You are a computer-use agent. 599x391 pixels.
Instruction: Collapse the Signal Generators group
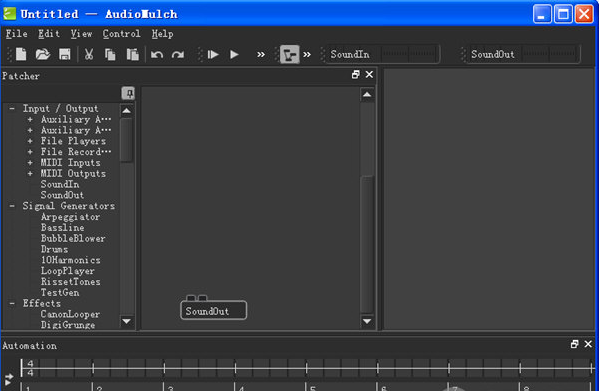pos(12,206)
